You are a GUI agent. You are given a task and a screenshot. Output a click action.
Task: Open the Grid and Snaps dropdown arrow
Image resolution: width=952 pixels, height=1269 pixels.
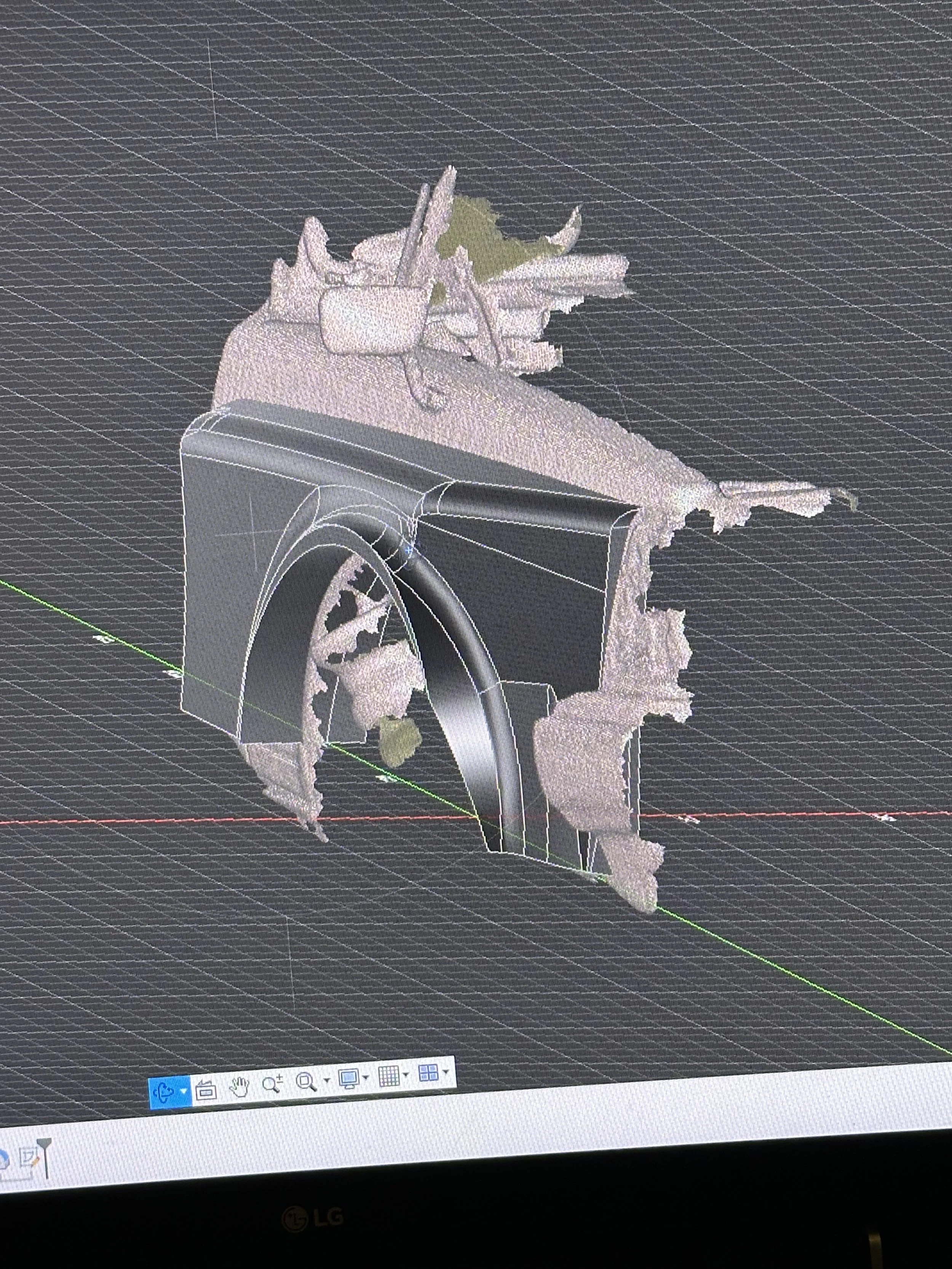[406, 1074]
